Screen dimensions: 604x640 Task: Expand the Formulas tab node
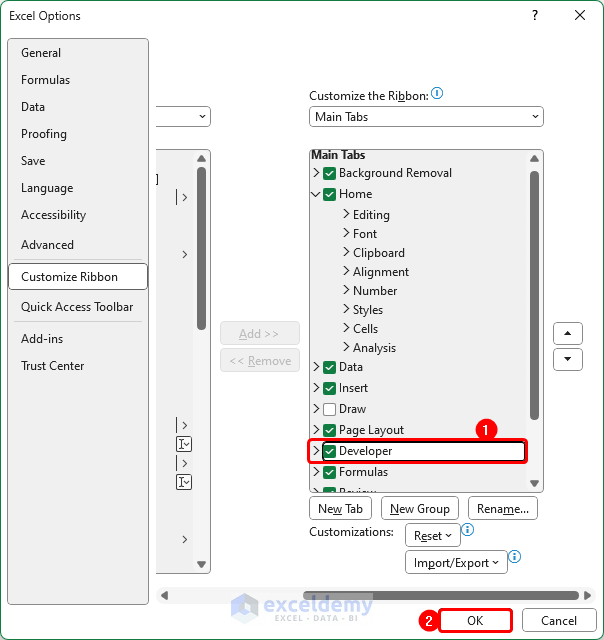[316, 471]
